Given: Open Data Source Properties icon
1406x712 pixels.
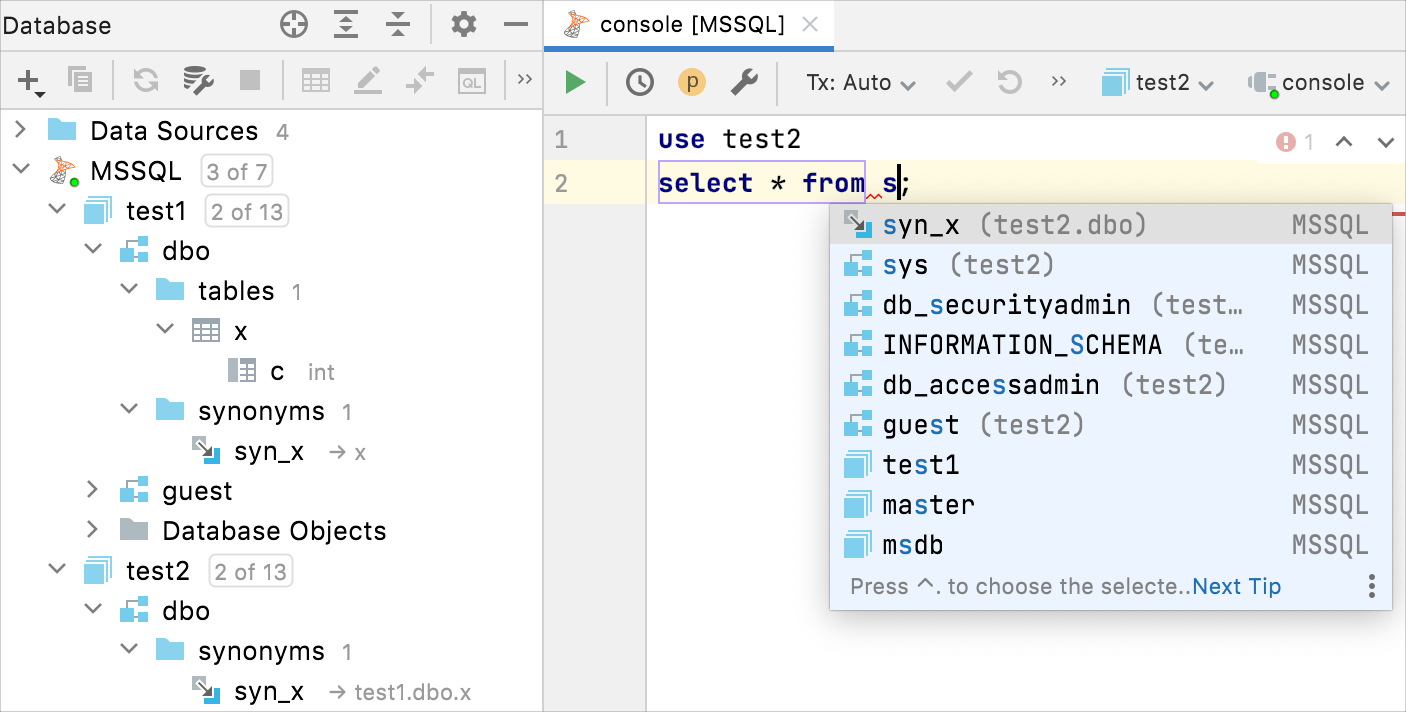Looking at the screenshot, I should pos(198,81).
